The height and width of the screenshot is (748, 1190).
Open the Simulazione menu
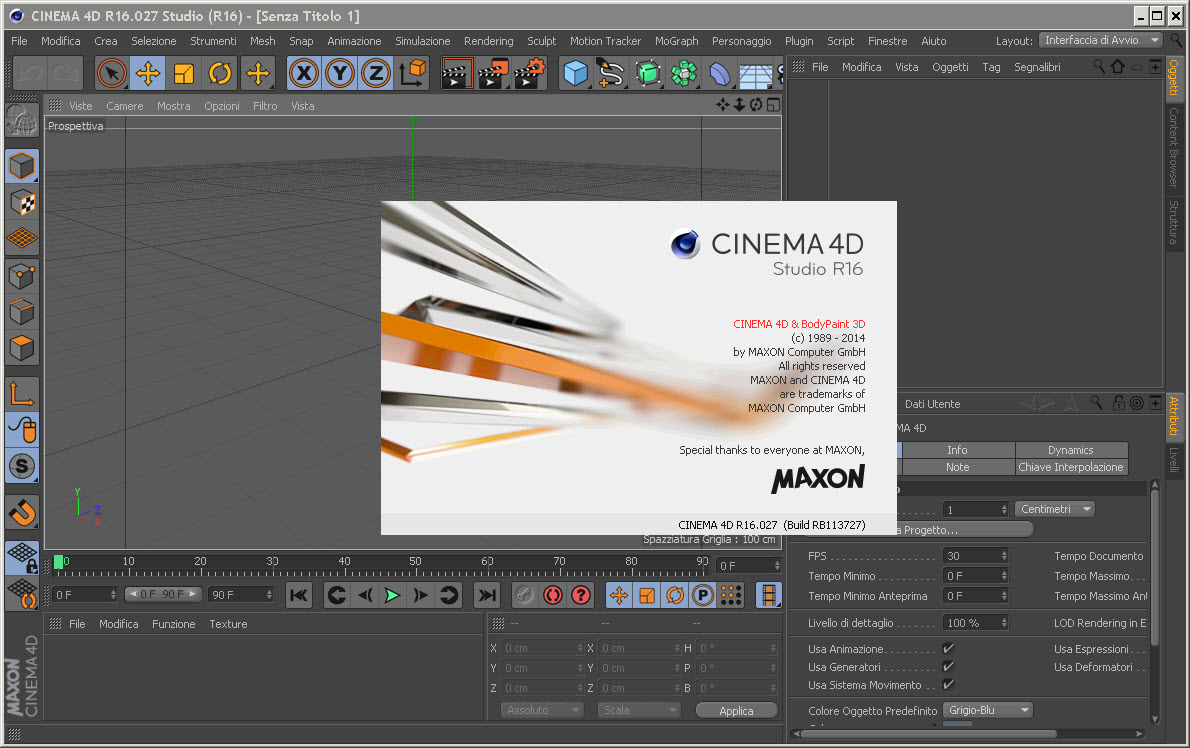point(423,41)
